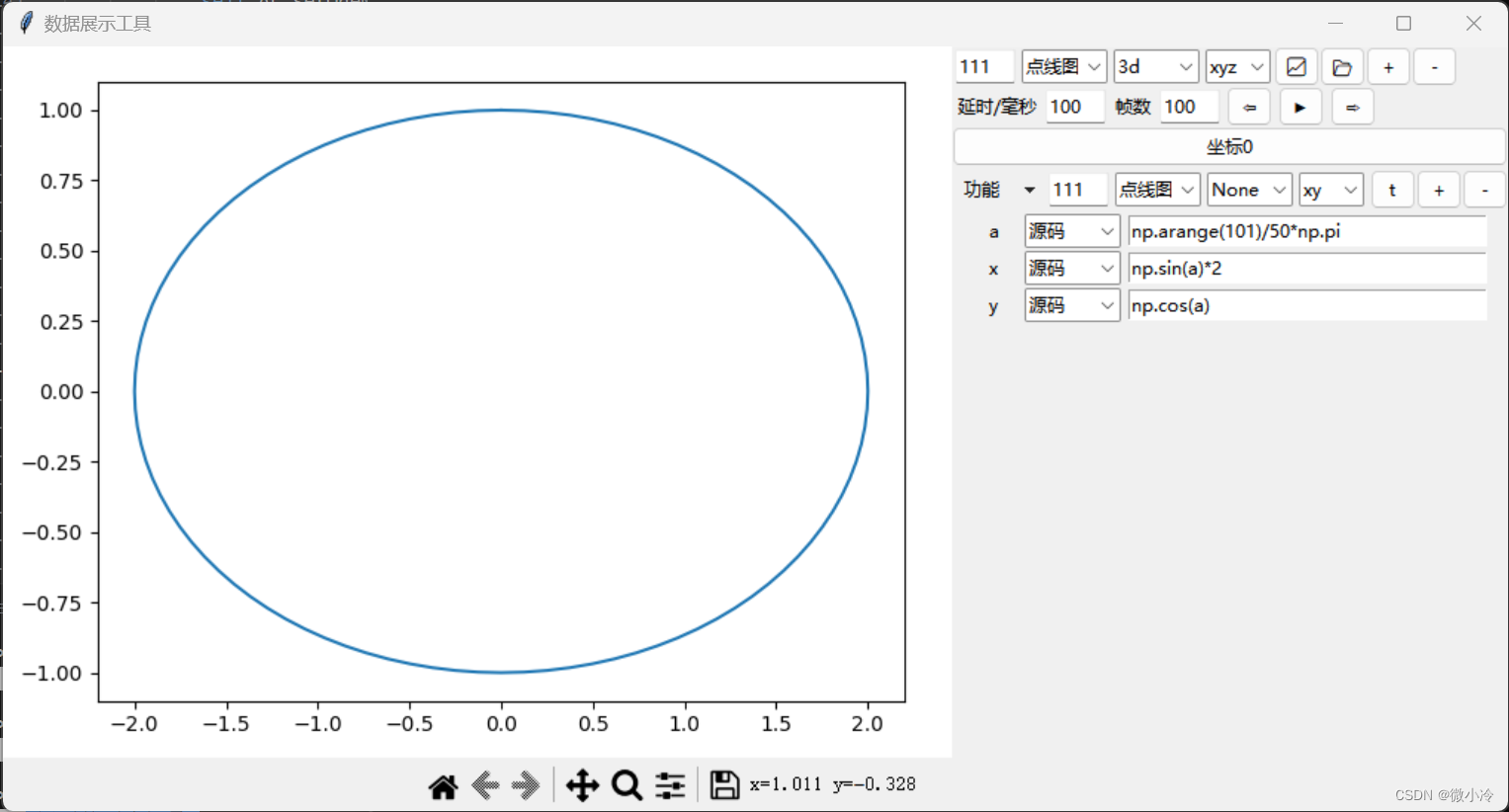Open file with the folder icon button
This screenshot has width=1509, height=812.
pyautogui.click(x=1342, y=67)
